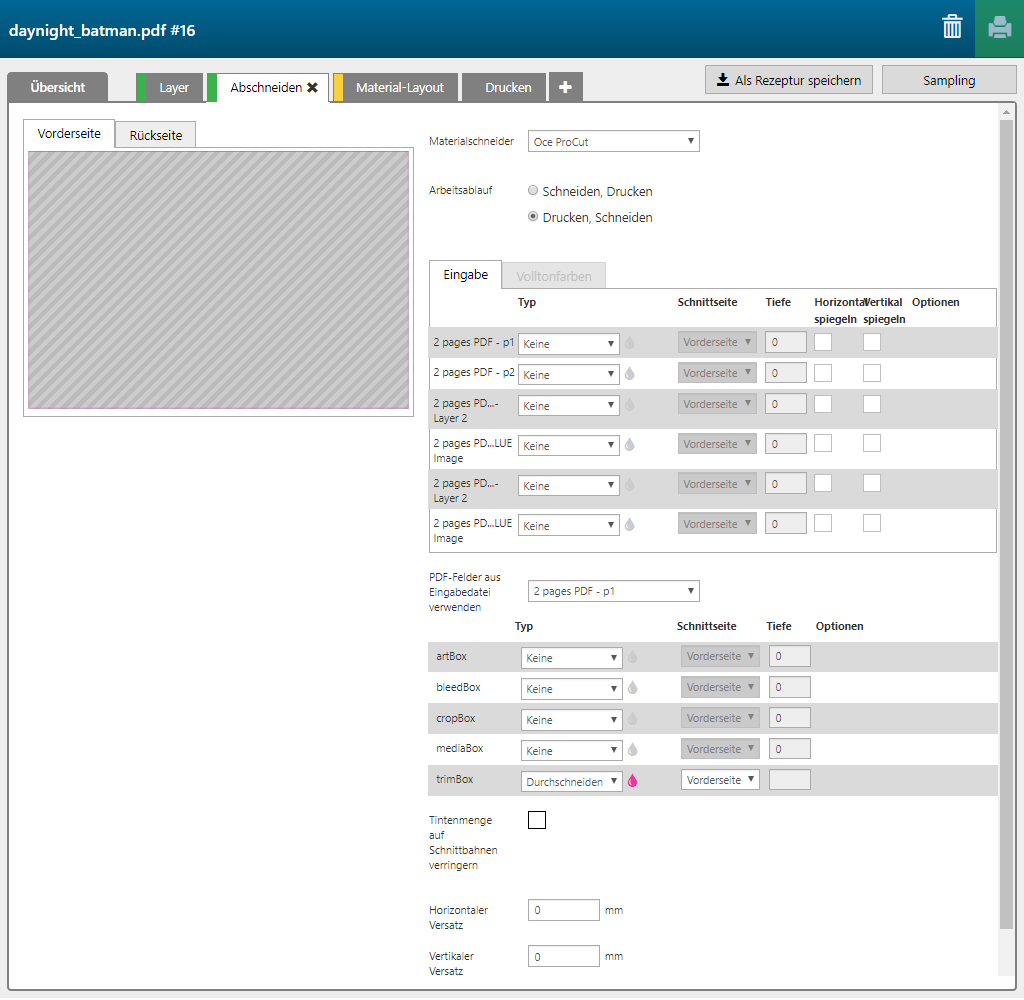Click Tiefe field for 2 pages PDF - p1
Image resolution: width=1024 pixels, height=1000 pixels.
click(x=786, y=342)
